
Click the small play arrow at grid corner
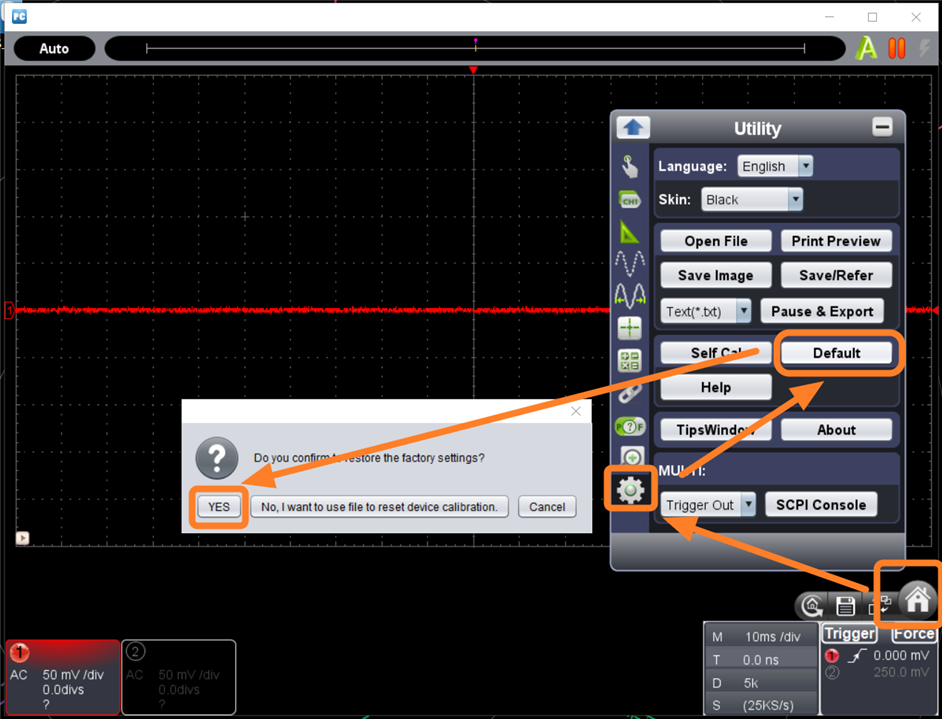[x=22, y=538]
